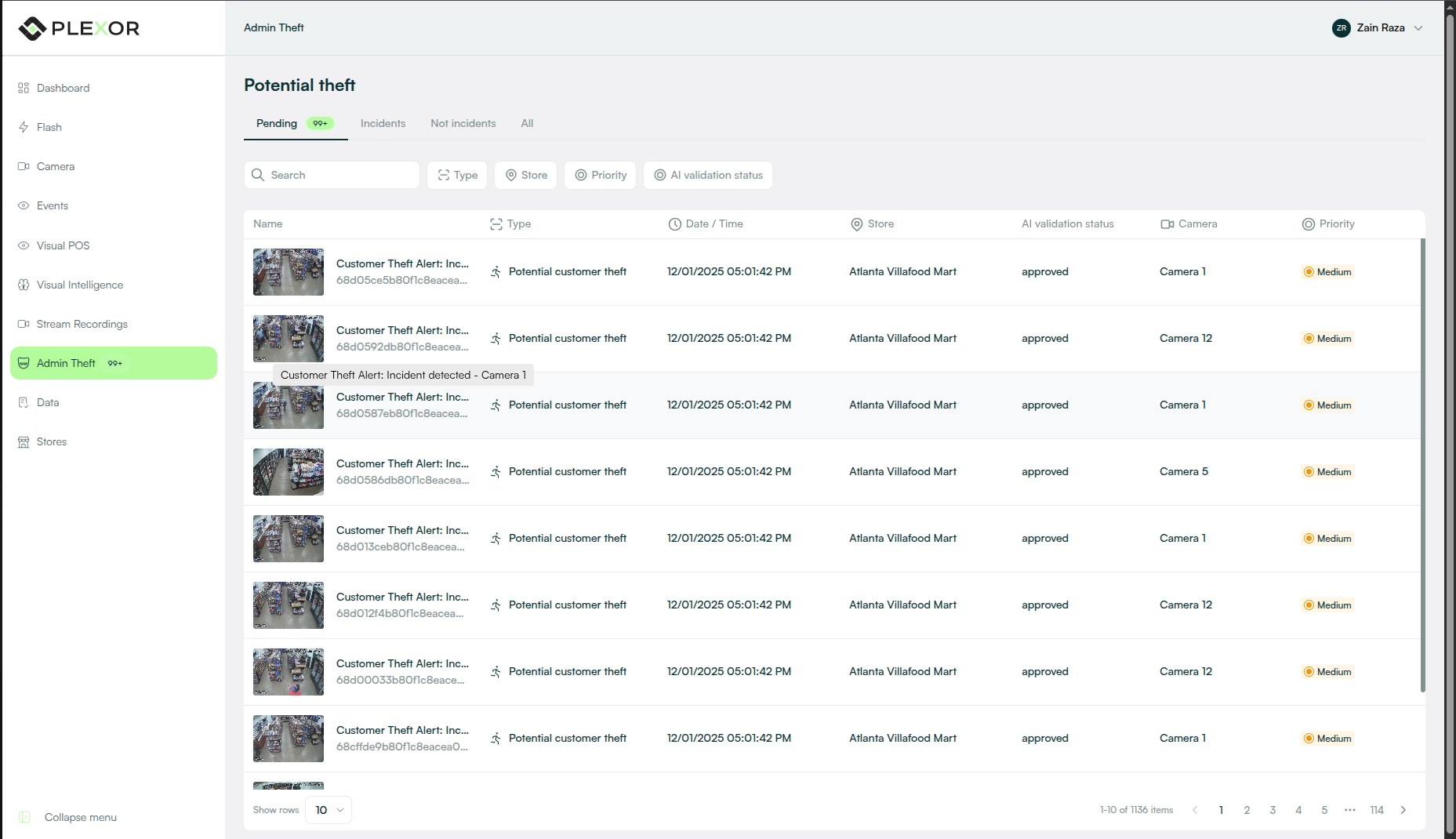Expand the Show rows 10 selector
Screen dimensions: 1456x839
pos(329,810)
